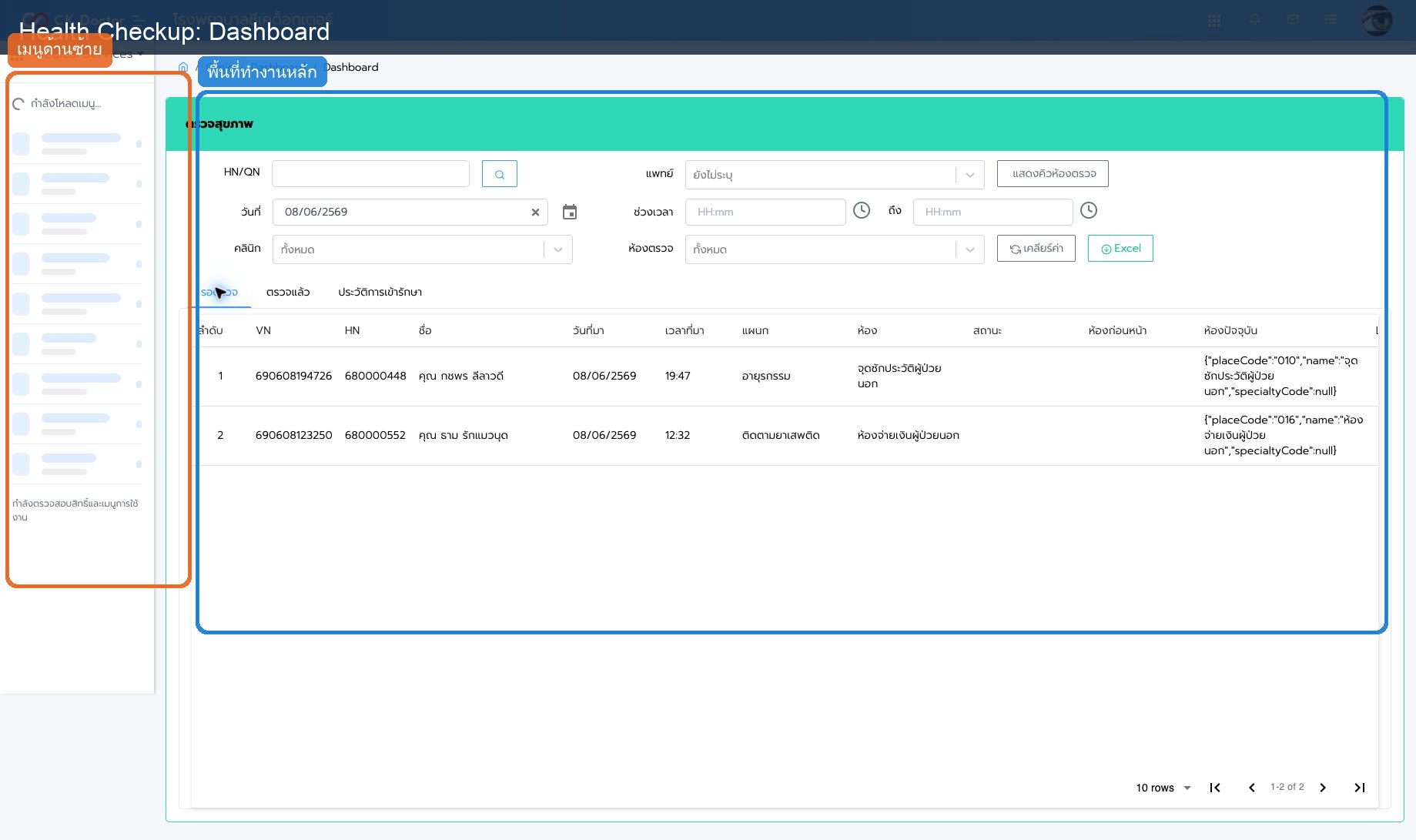
Task: Open the mail icon in the top bar
Action: click(x=1293, y=20)
